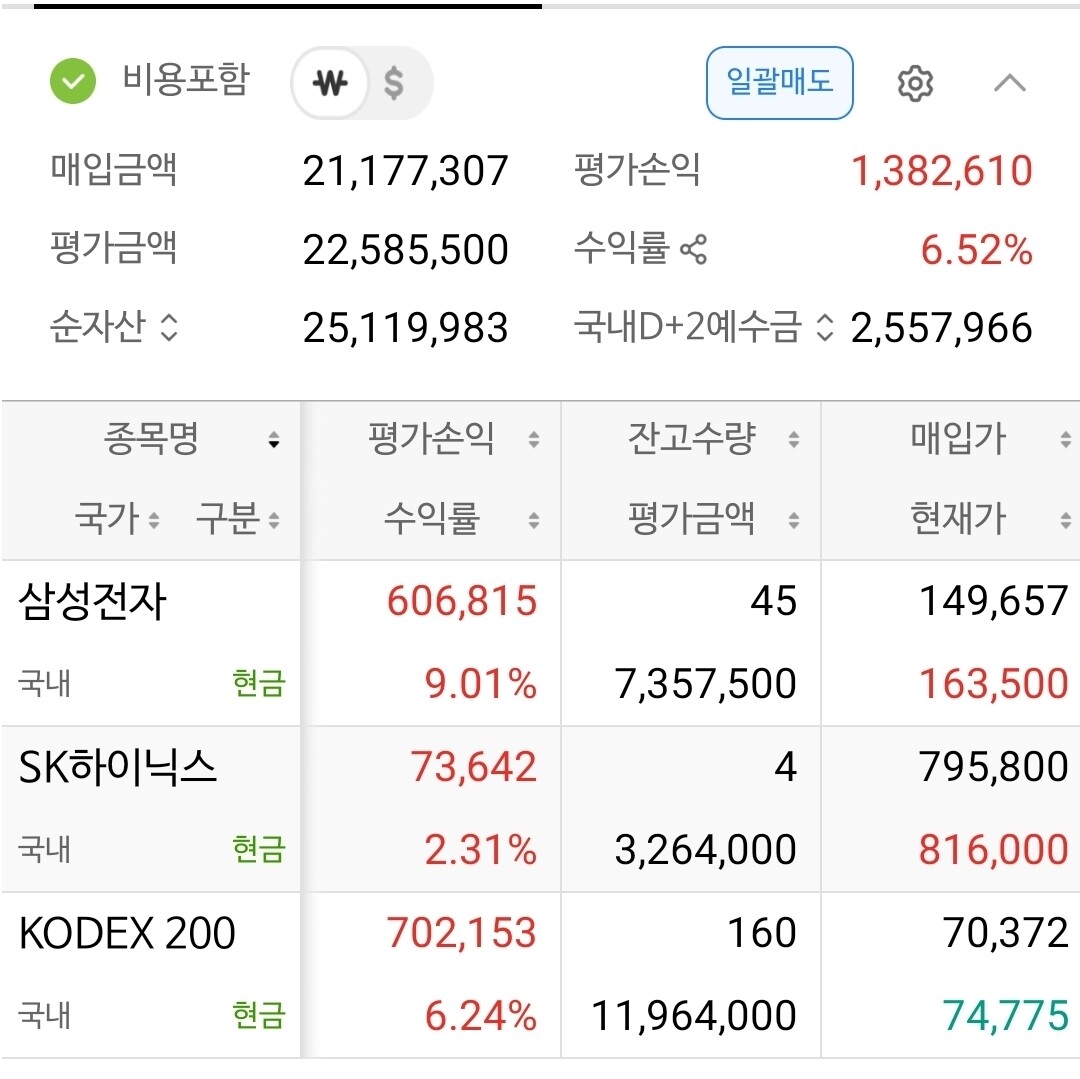Sort the table by 구분 arrow
1080x1079 pixels.
click(x=274, y=521)
